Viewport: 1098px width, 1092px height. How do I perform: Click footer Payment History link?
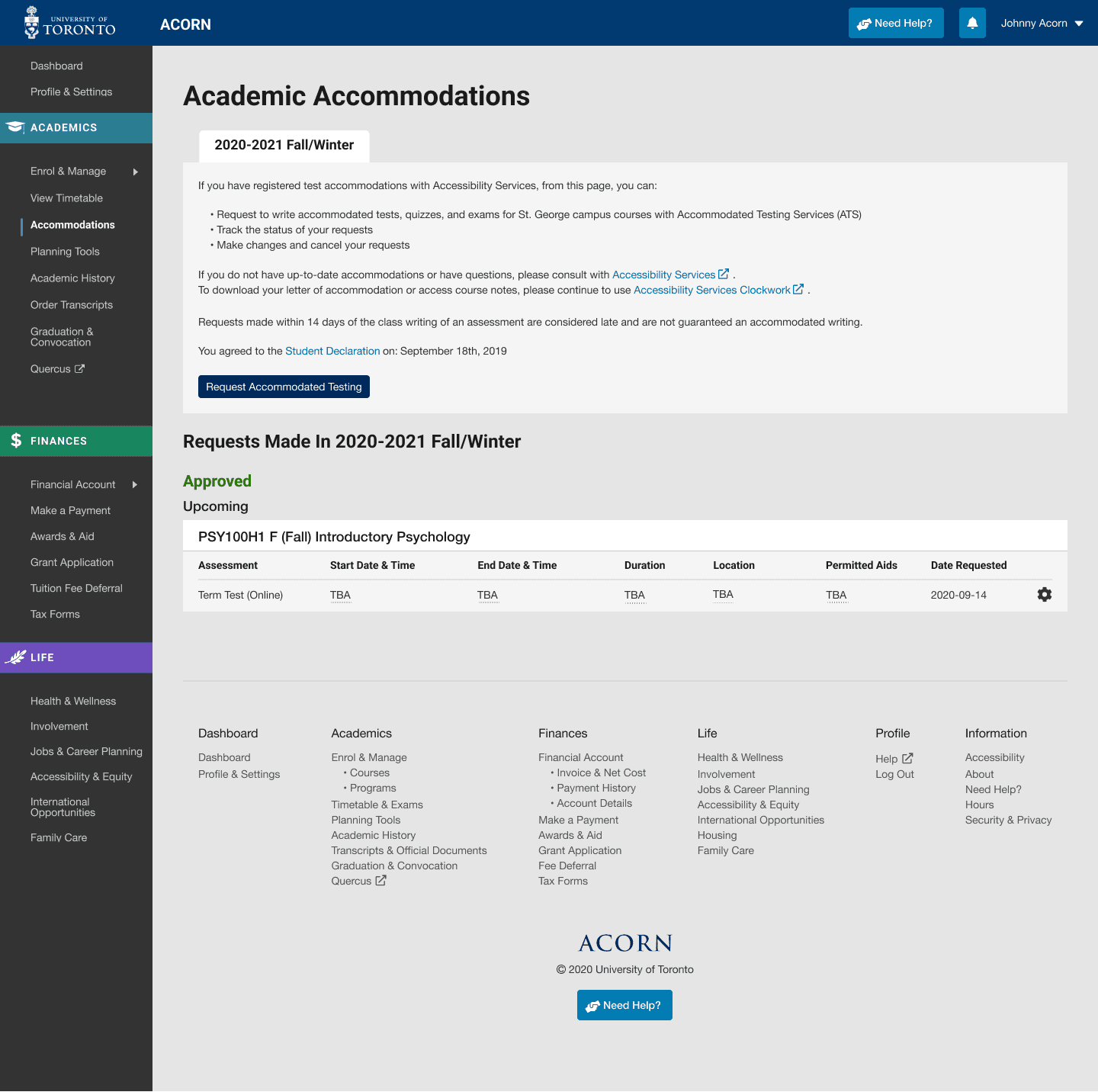click(596, 788)
